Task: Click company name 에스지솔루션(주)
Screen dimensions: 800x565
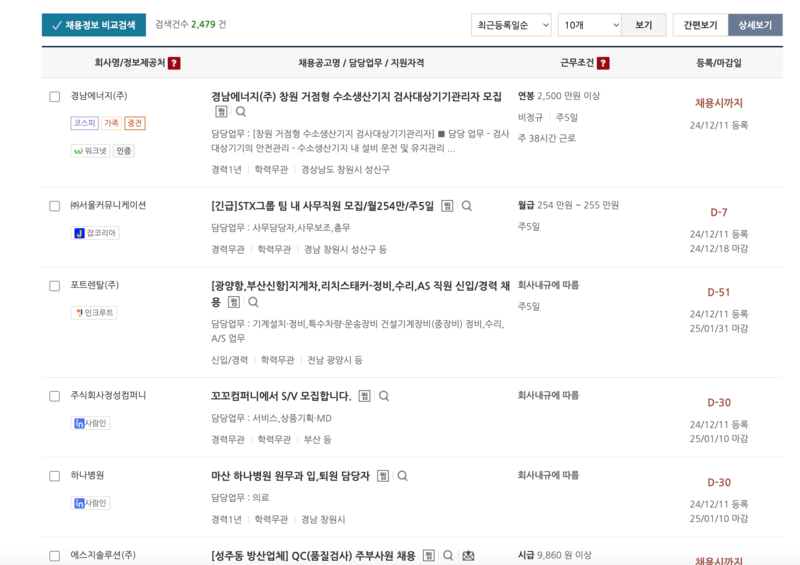Action: pyautogui.click(x=103, y=555)
